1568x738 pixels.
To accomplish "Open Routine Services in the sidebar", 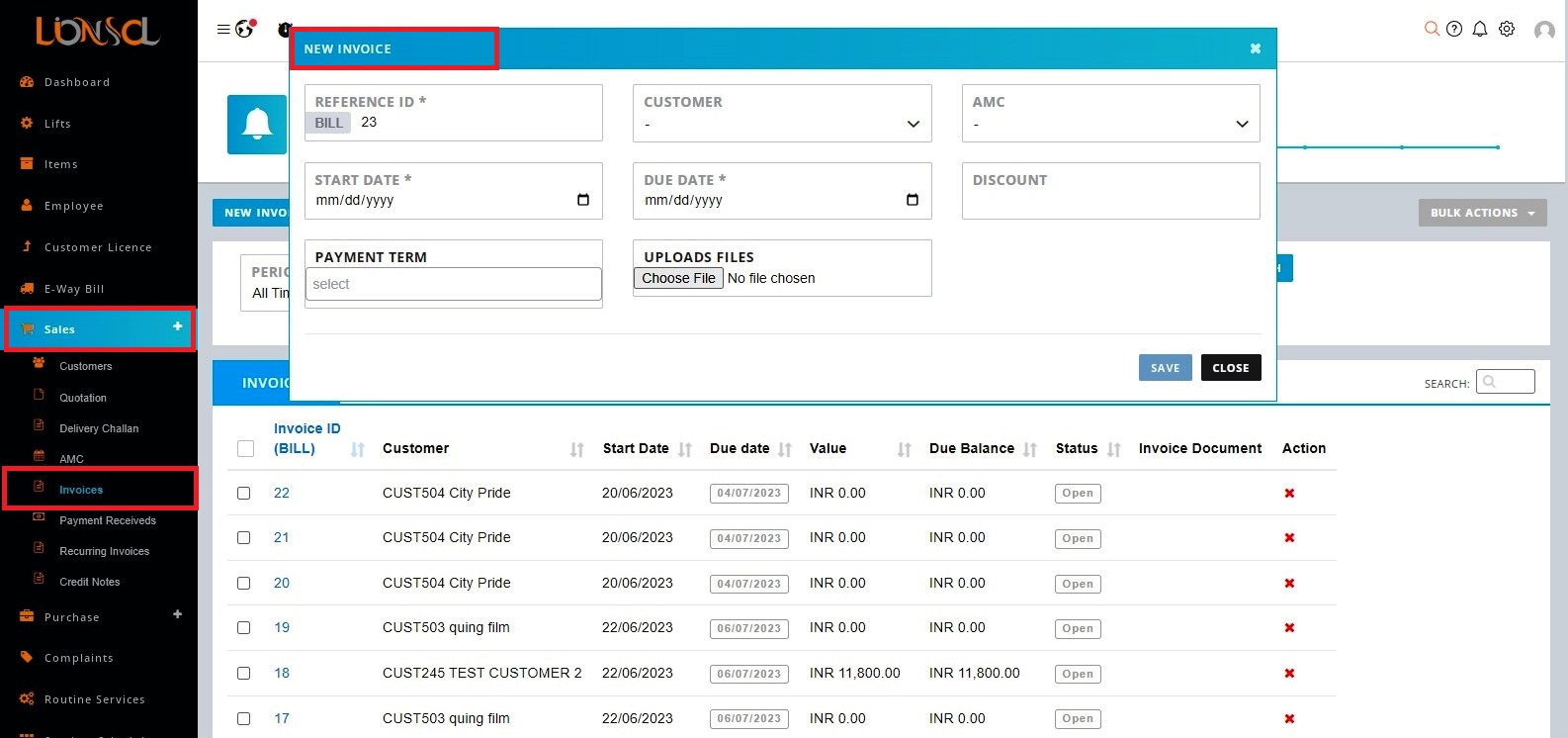I will coord(94,699).
